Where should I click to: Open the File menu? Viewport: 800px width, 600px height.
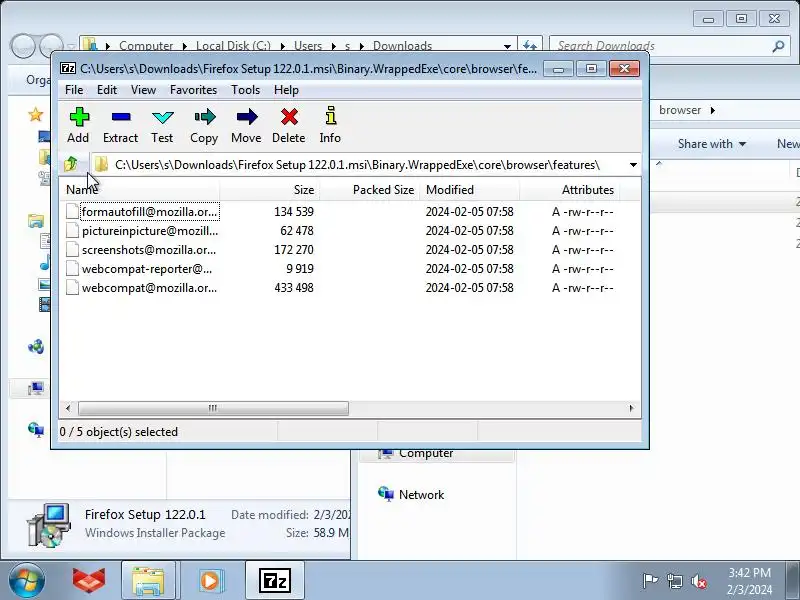[74, 90]
